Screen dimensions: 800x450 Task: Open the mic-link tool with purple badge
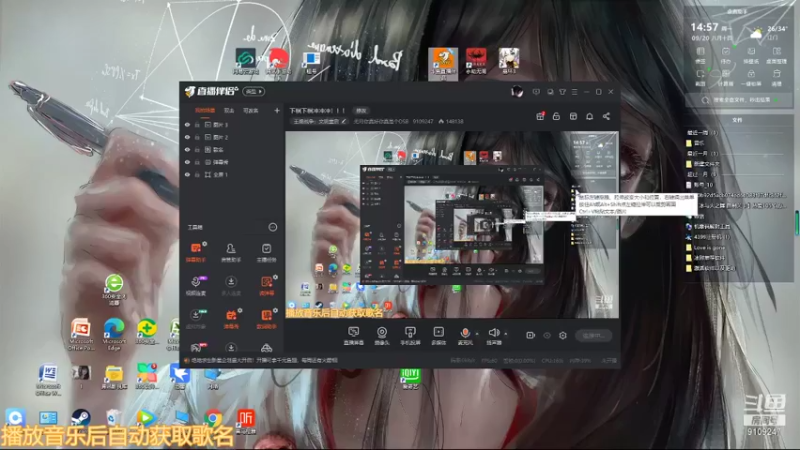(x=196, y=285)
